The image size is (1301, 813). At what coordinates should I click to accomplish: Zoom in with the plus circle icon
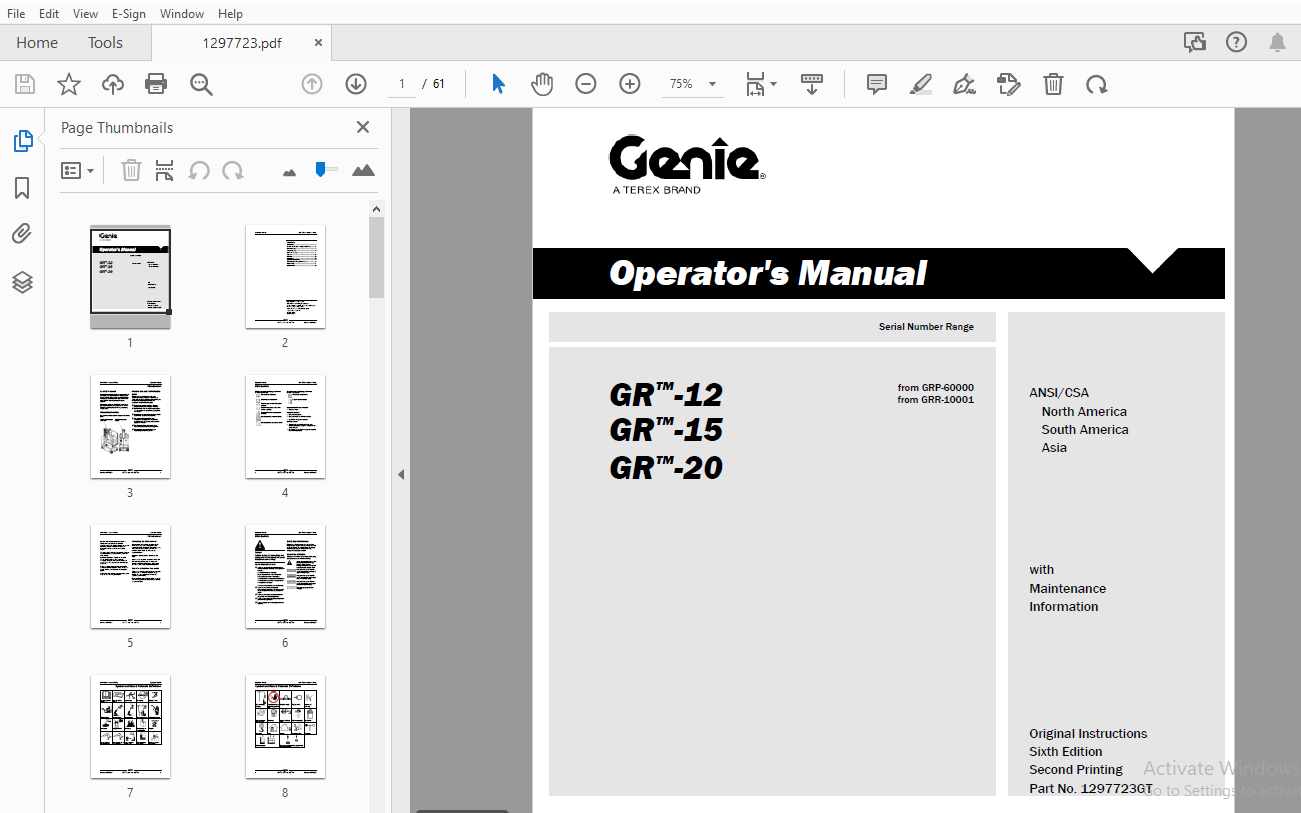630,84
